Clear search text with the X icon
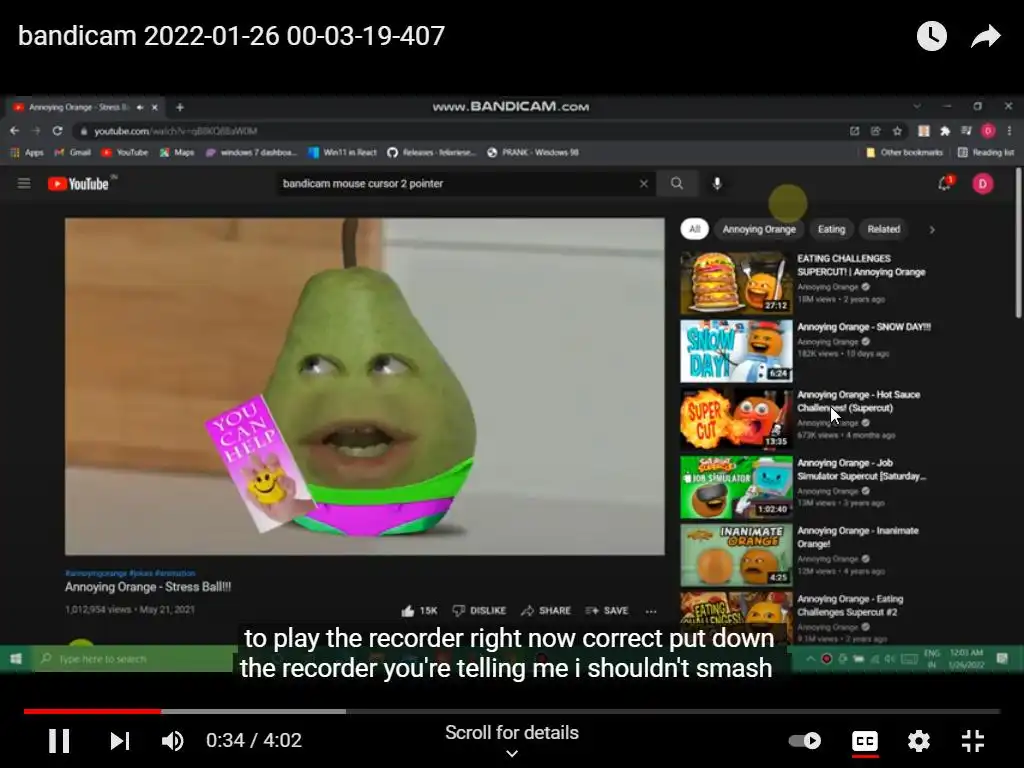This screenshot has width=1024, height=768. (643, 184)
